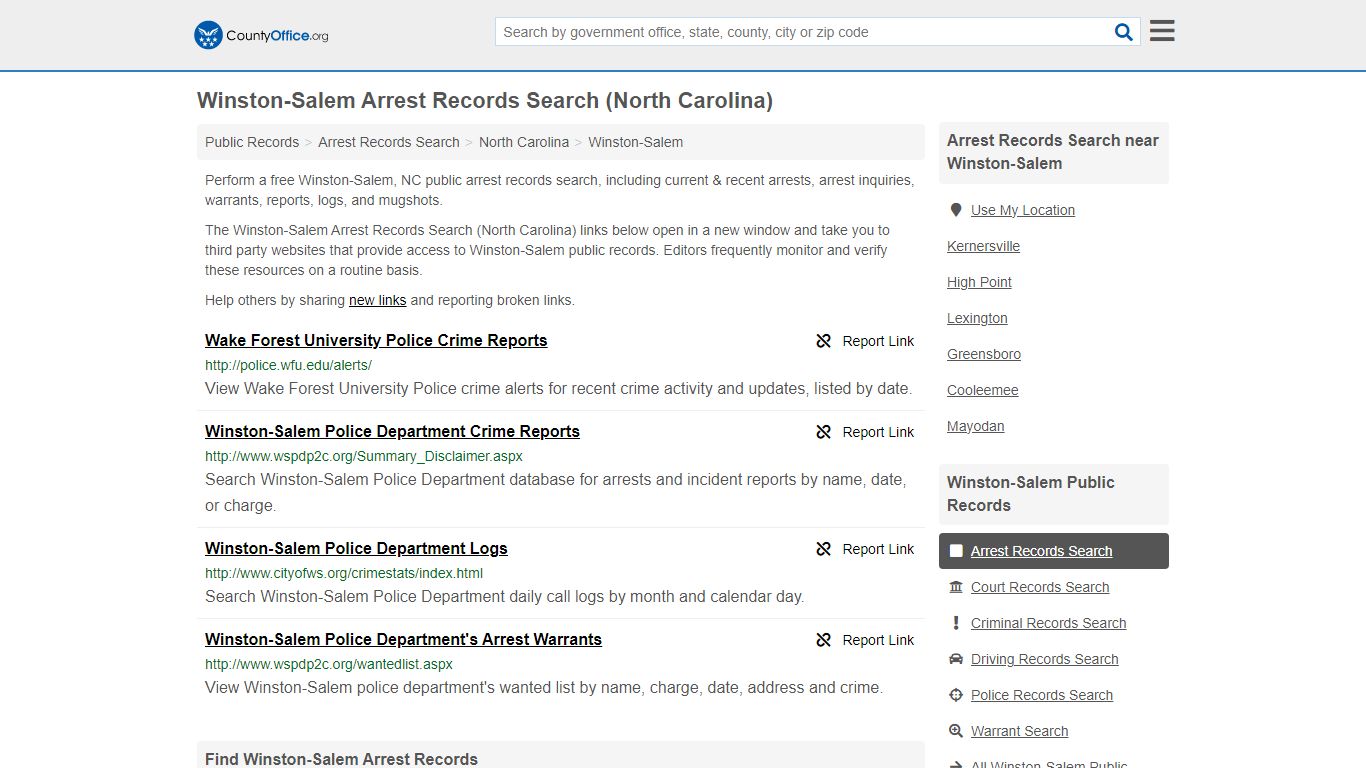Go to North Carolina breadcrumb

[x=524, y=142]
